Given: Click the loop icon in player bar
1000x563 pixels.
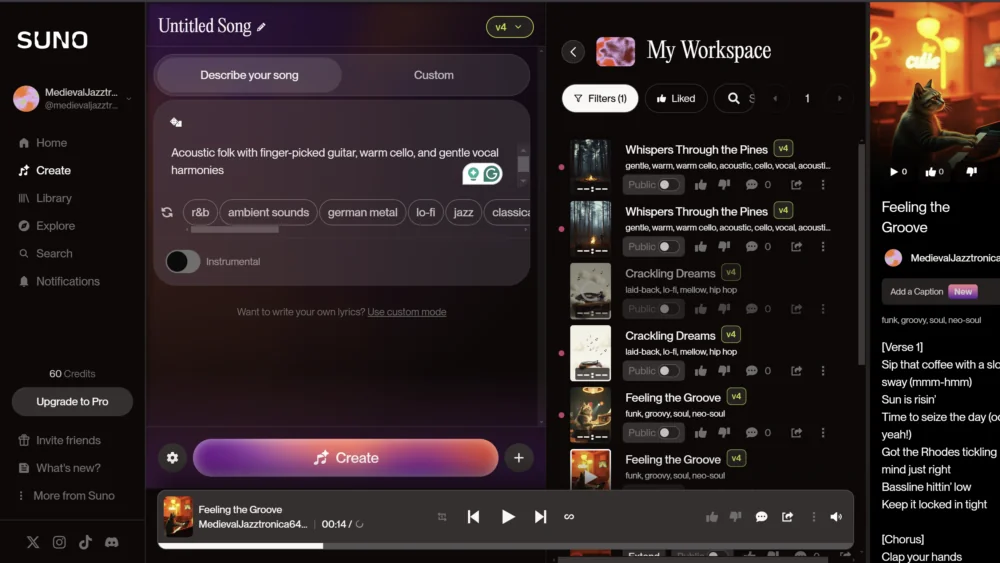Looking at the screenshot, I should pos(569,517).
